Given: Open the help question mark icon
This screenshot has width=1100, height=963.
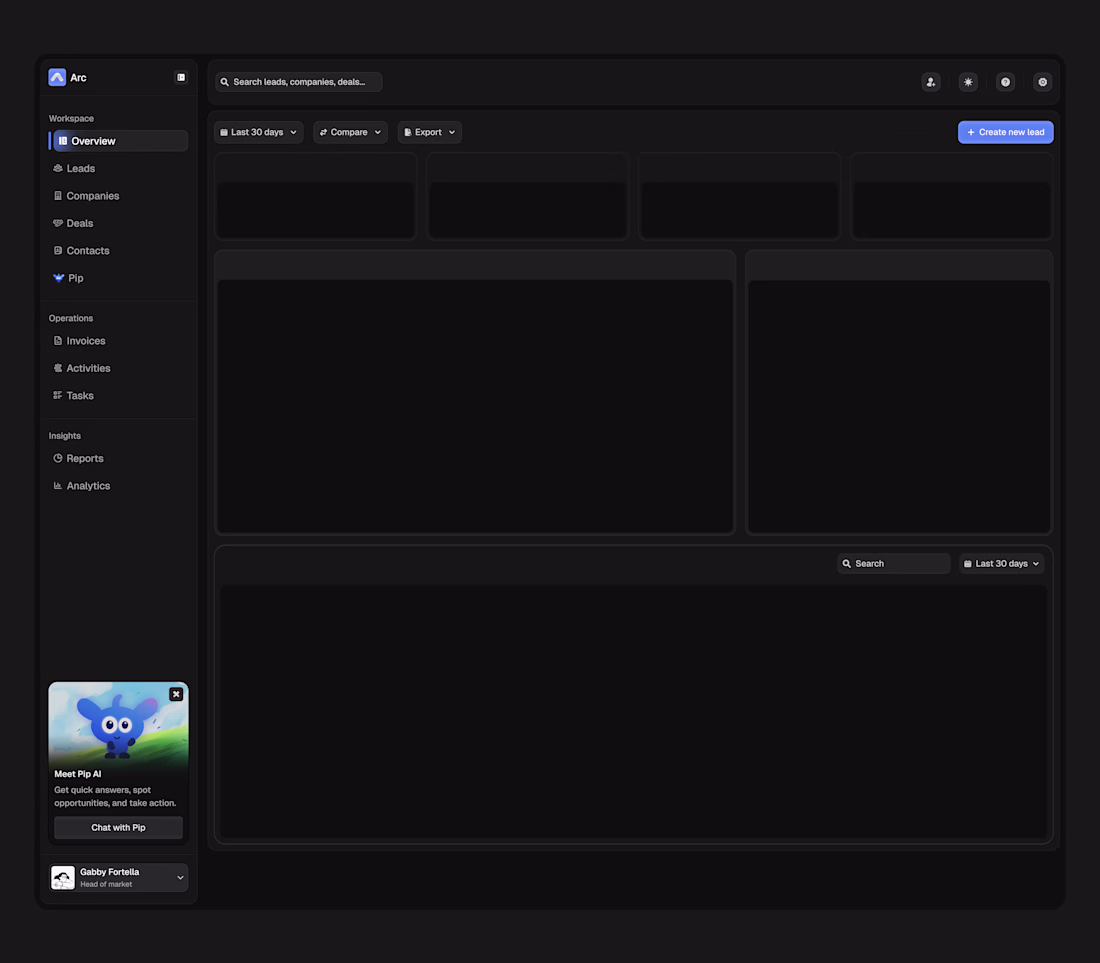Looking at the screenshot, I should point(1005,82).
